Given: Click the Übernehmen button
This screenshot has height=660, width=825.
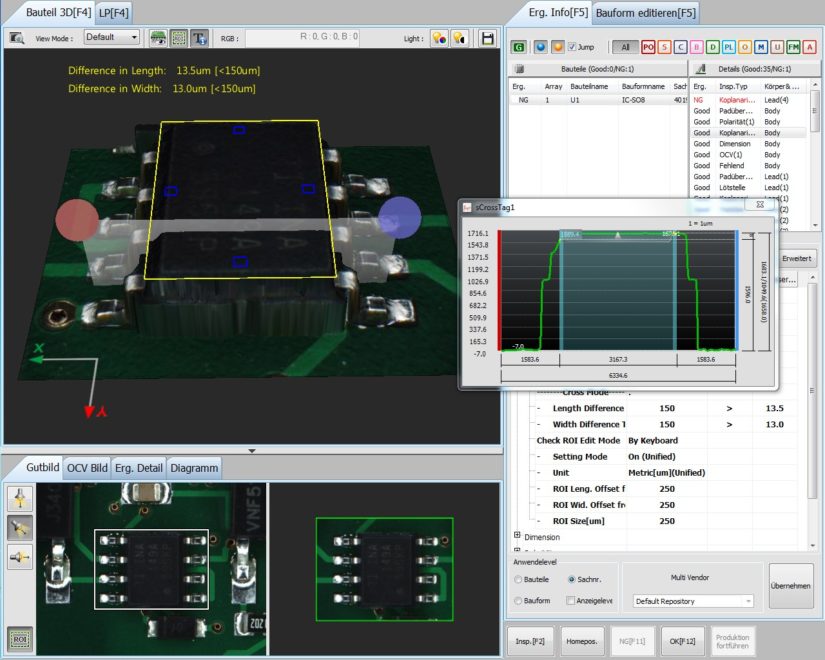Looking at the screenshot, I should pyautogui.click(x=791, y=586).
